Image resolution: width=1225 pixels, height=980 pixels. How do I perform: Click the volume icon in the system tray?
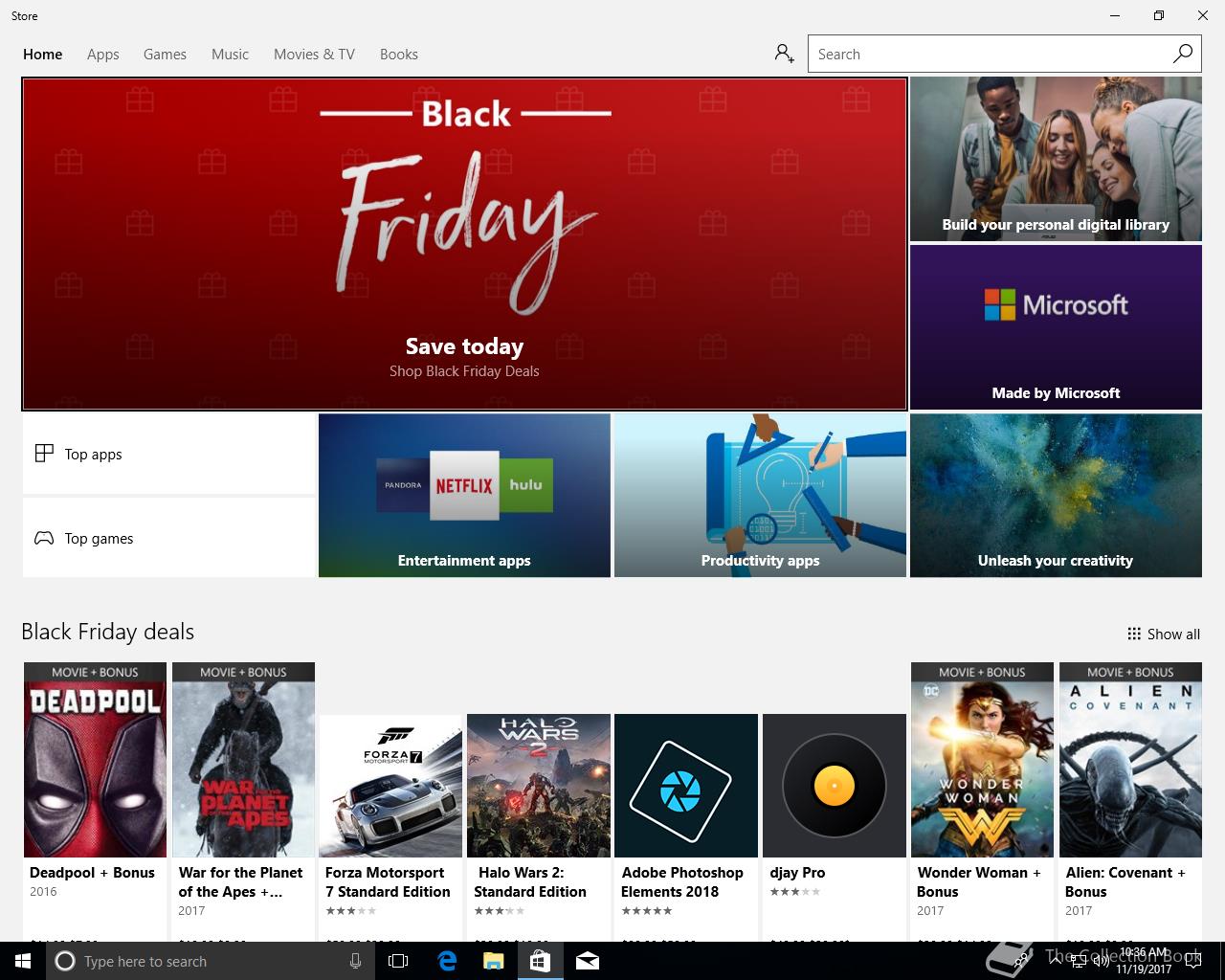click(1101, 961)
